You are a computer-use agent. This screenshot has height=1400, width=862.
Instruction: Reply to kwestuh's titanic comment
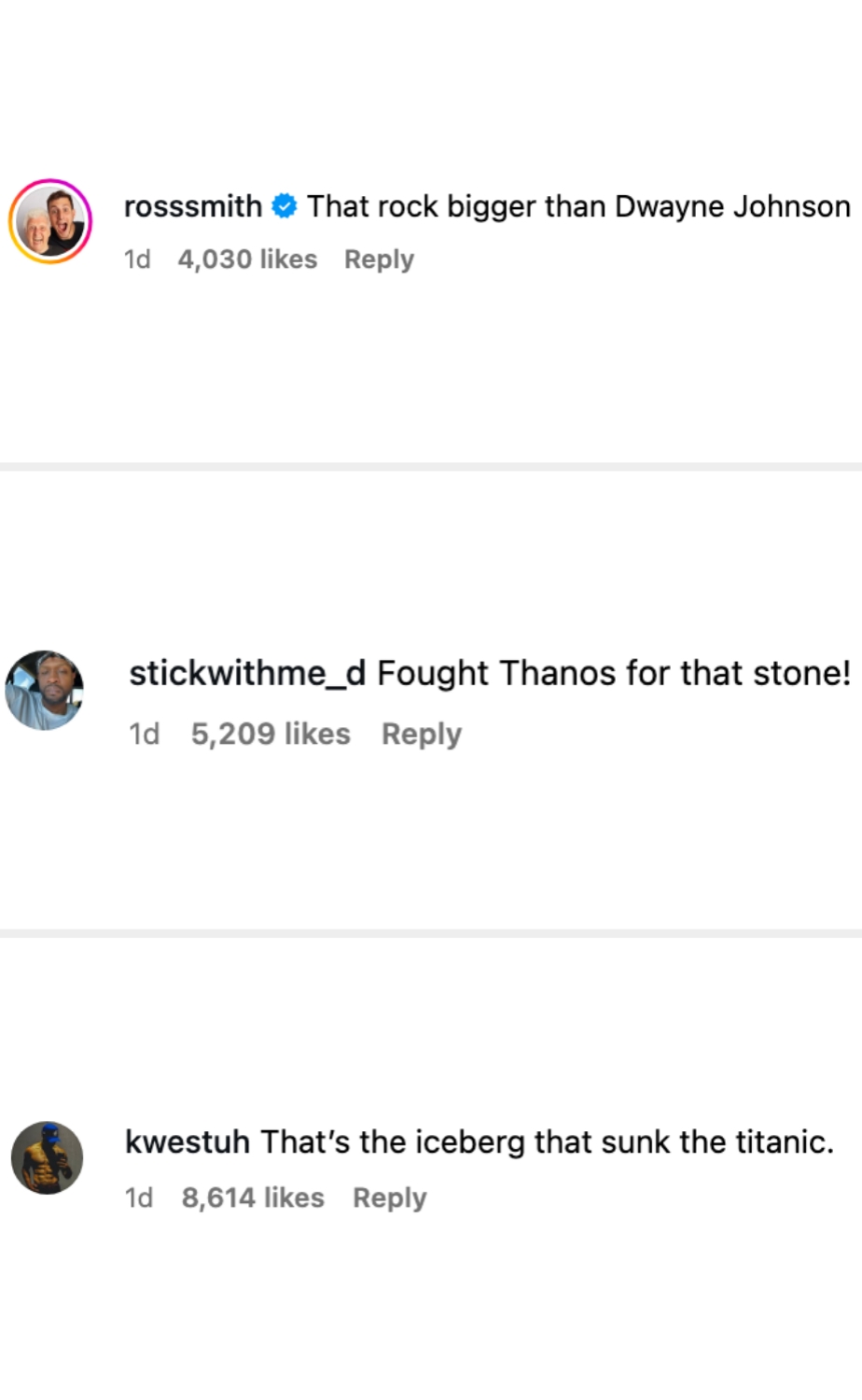pyautogui.click(x=389, y=1197)
